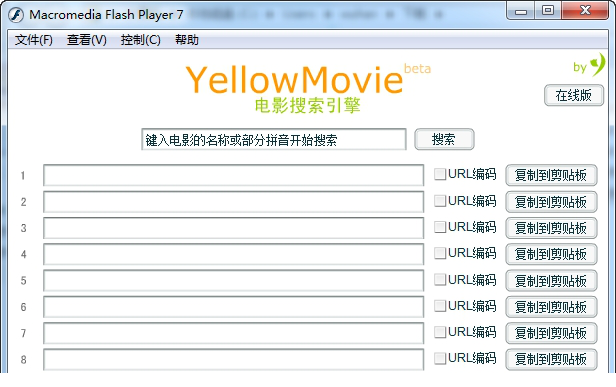Screen dimensions: 616x387
Task: Enable URL编码 checkbox for row 8
Action: tap(440, 358)
